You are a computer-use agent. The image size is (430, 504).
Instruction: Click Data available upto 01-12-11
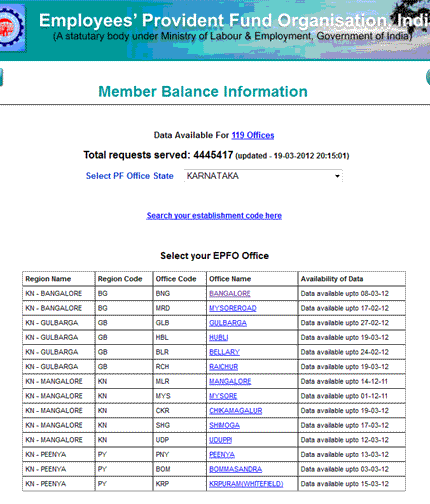[344, 396]
